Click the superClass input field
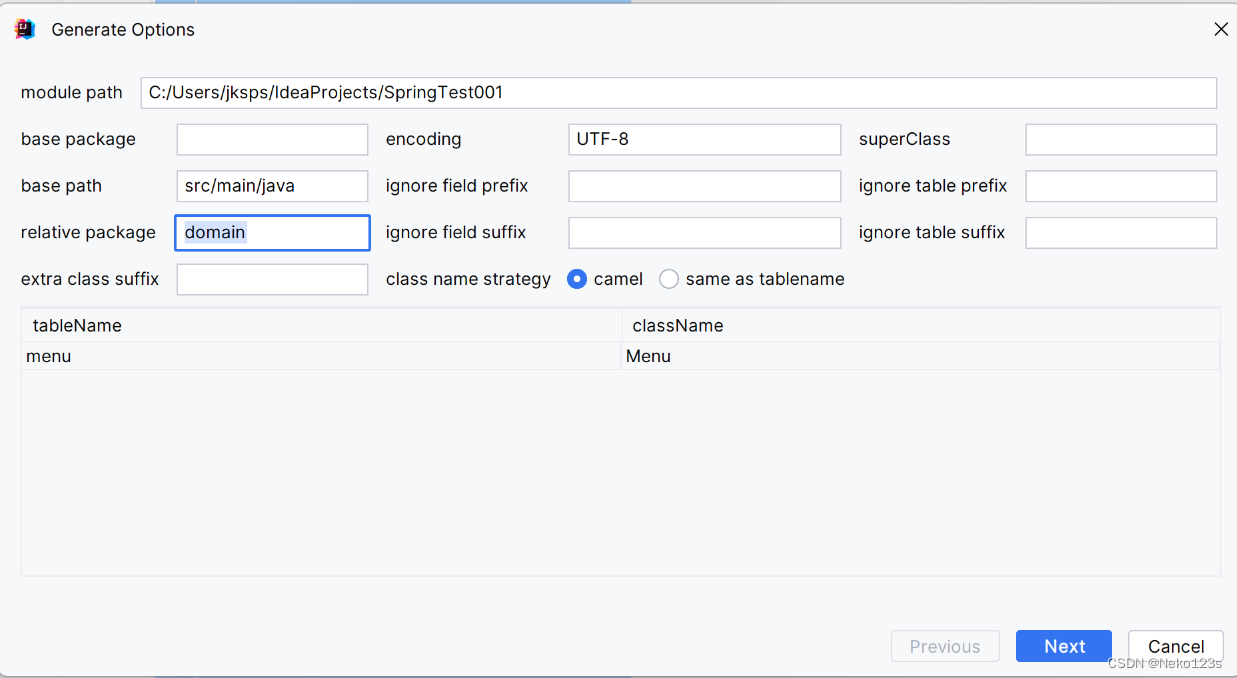1237x678 pixels. click(x=1121, y=139)
